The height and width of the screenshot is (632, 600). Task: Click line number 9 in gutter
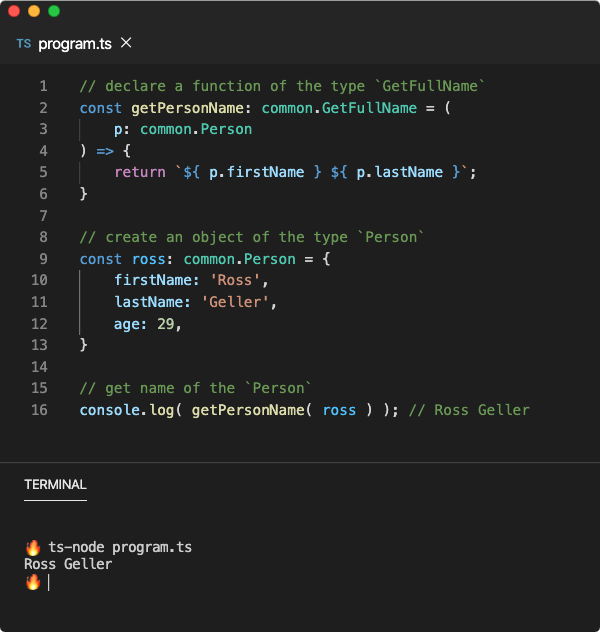[x=44, y=259]
